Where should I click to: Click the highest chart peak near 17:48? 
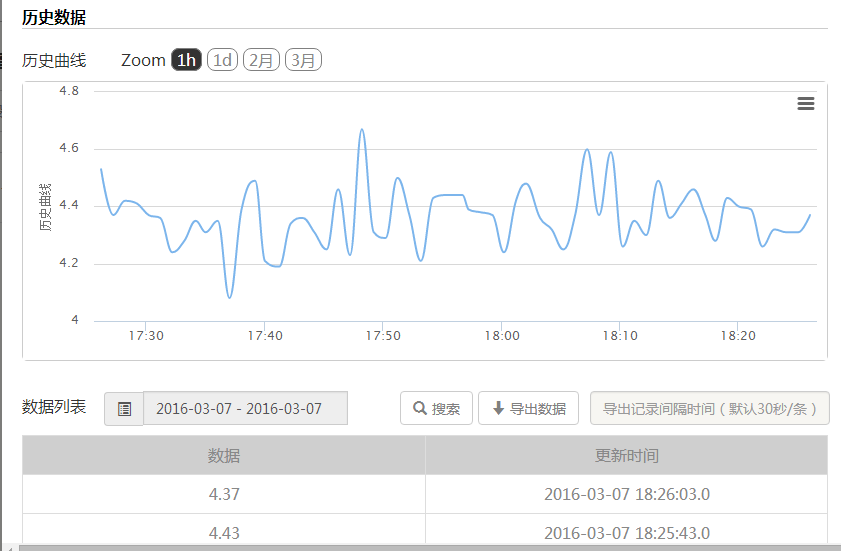(x=361, y=130)
